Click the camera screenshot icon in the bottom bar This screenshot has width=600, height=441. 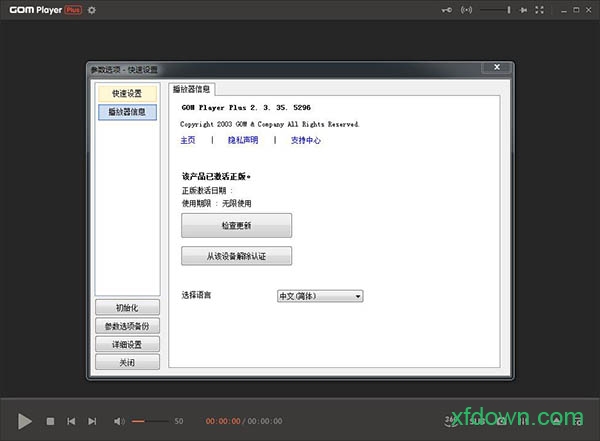click(502, 421)
